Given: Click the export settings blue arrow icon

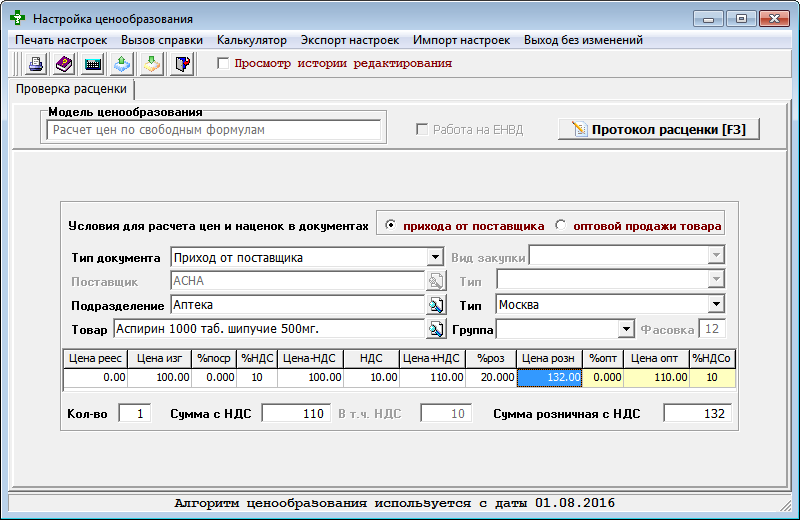Looking at the screenshot, I should [122, 64].
